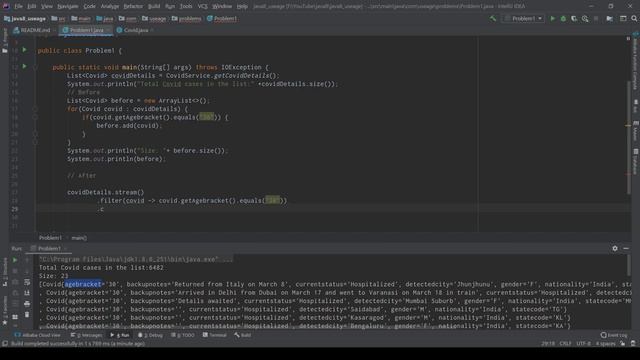Run Problem1 with the green toolbar arrow
The height and width of the screenshot is (360, 640).
(x=553, y=18)
